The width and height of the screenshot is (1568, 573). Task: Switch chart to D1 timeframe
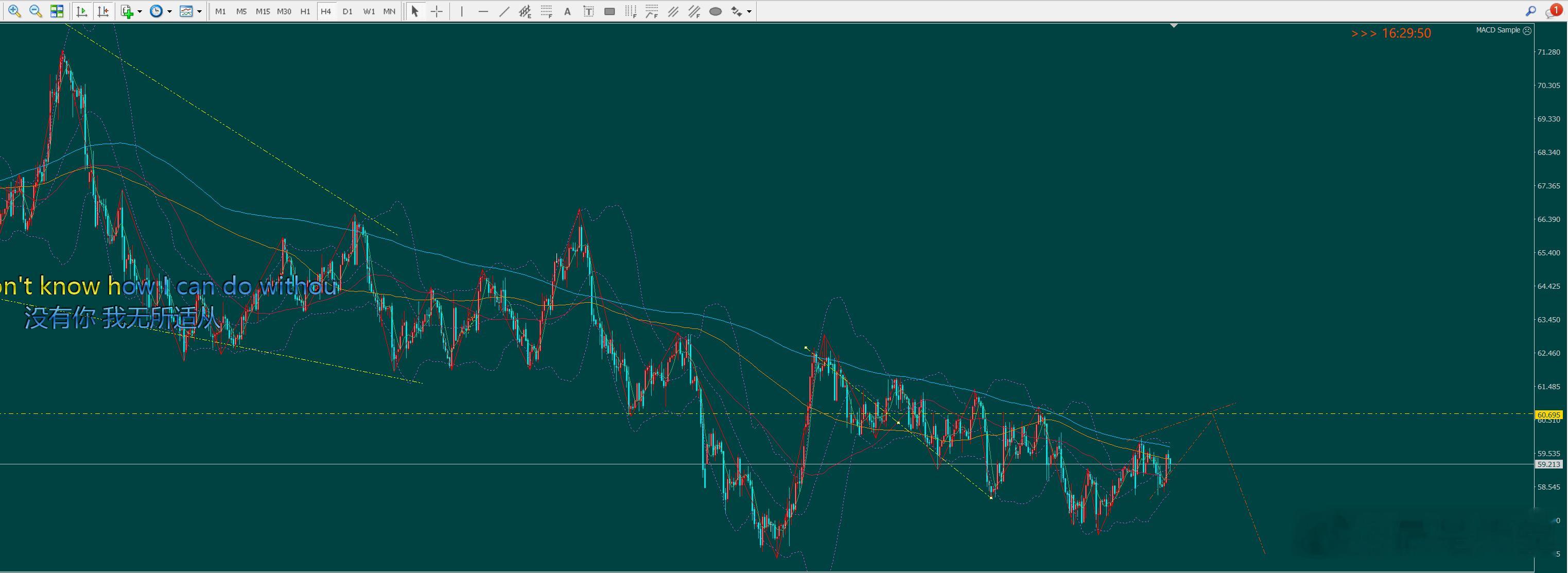[x=347, y=11]
